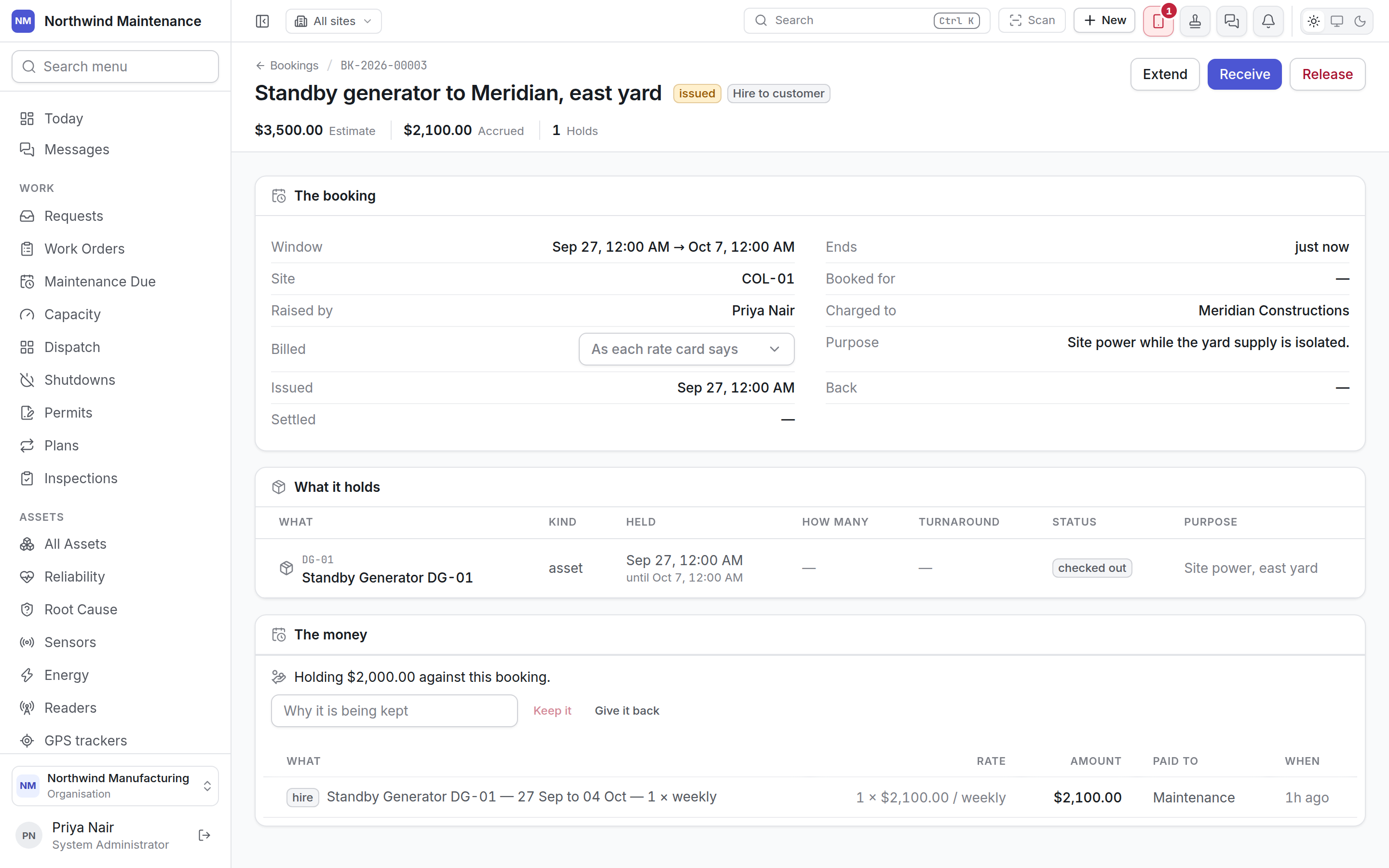Switch to dark theme moon icon
The width and height of the screenshot is (1389, 868).
coord(1360,21)
